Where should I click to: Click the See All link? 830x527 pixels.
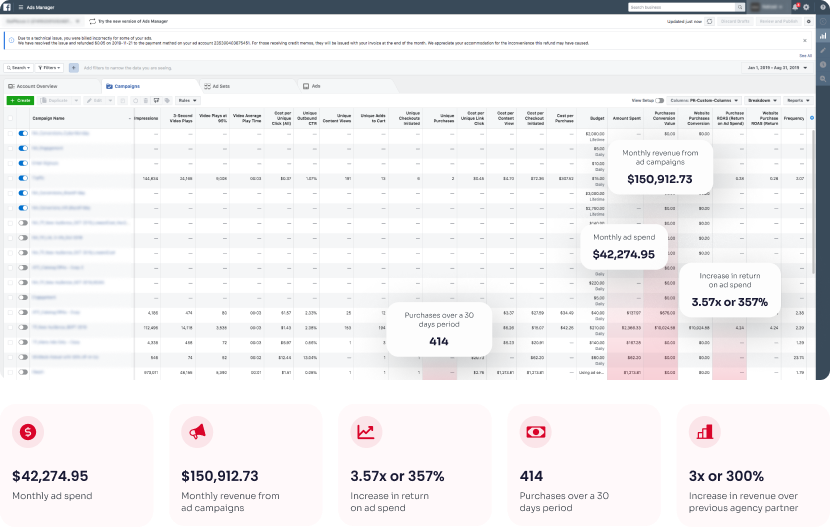(806, 55)
